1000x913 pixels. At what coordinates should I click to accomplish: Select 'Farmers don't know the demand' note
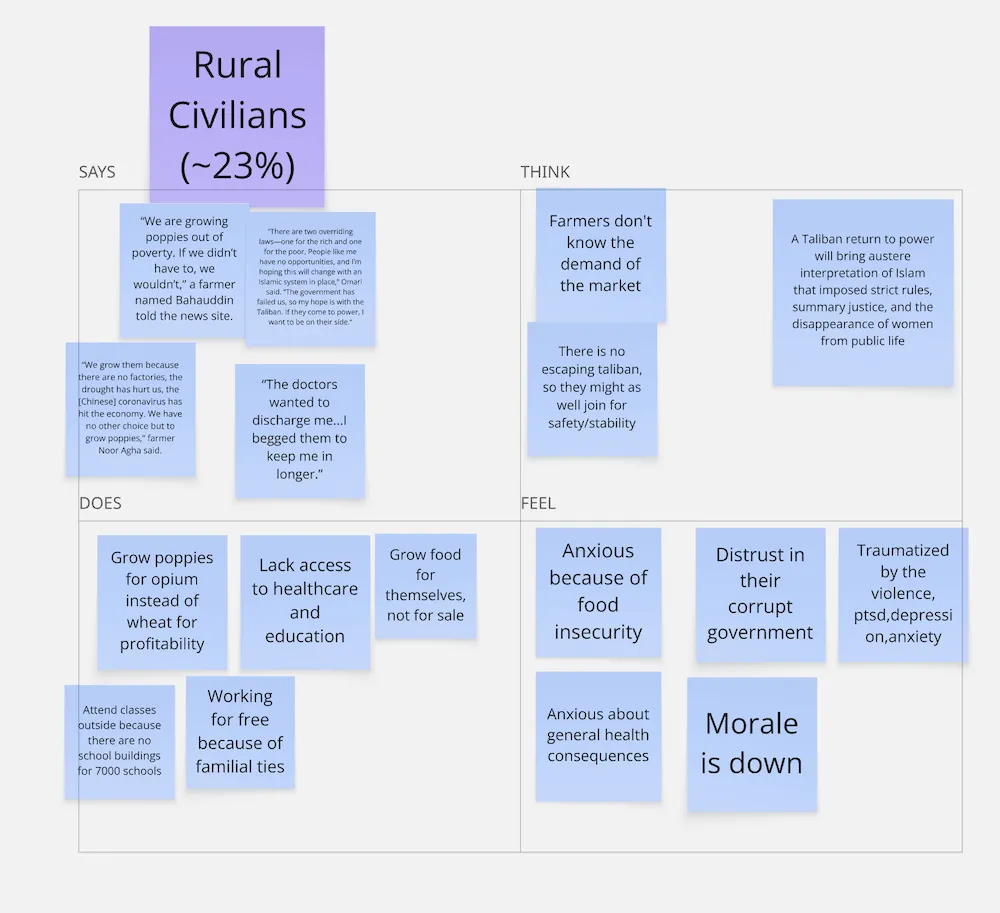click(x=601, y=255)
